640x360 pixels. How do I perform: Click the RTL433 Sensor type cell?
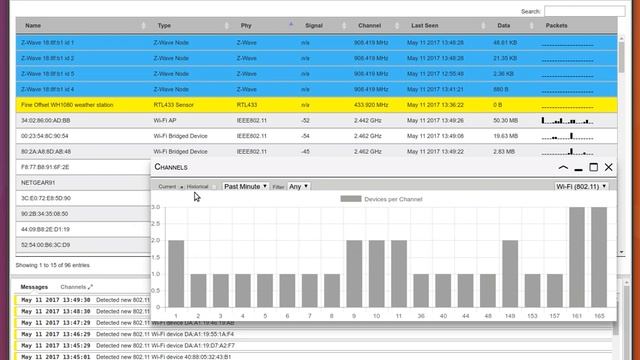coord(174,105)
